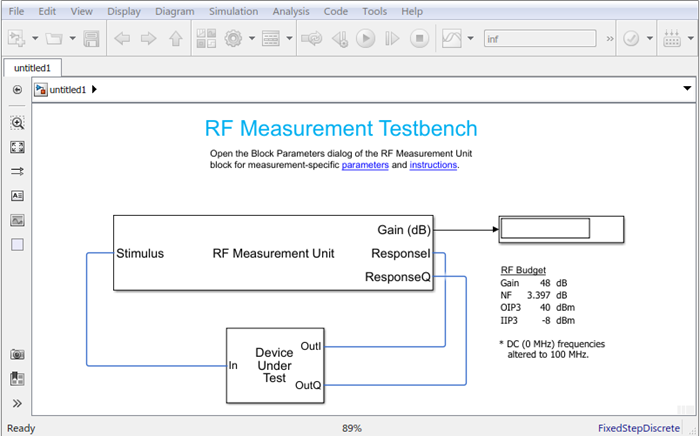This screenshot has width=700, height=436.
Task: Click the Save model icon
Action: click(92, 39)
